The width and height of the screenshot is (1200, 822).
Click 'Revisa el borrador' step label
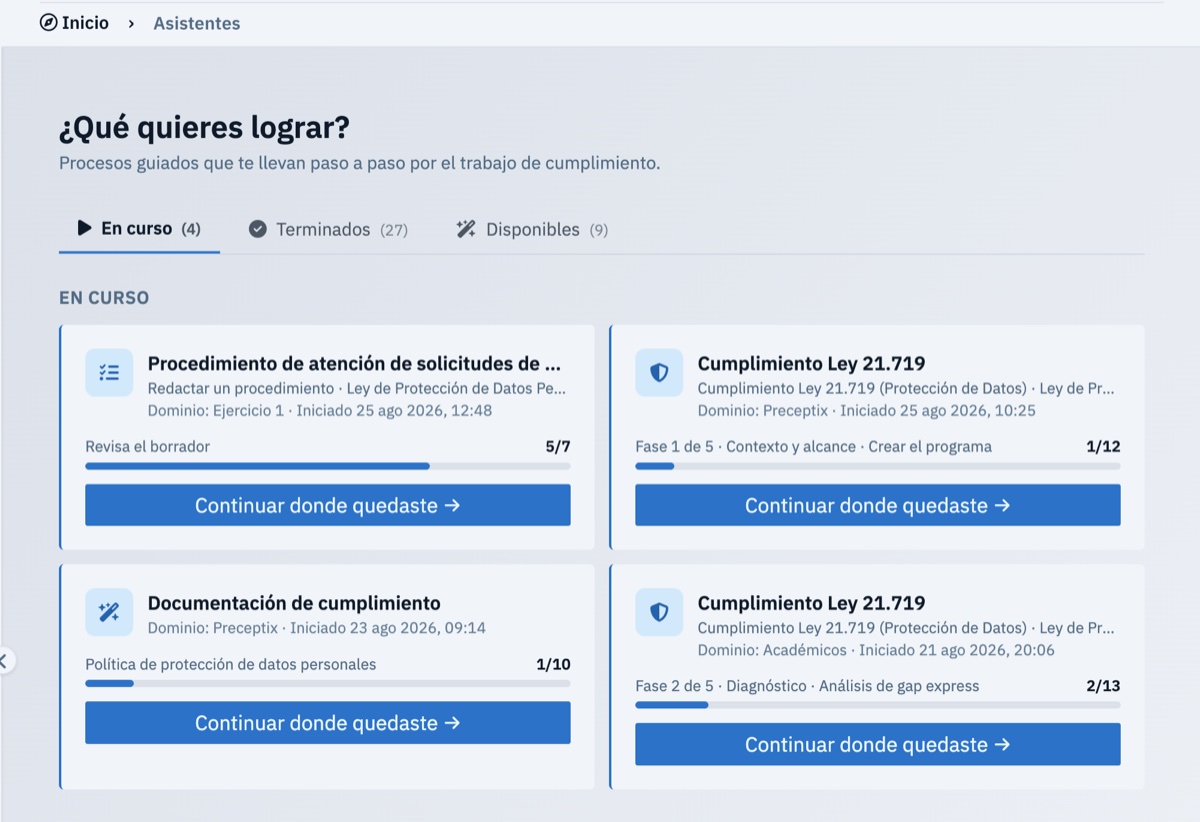(148, 446)
